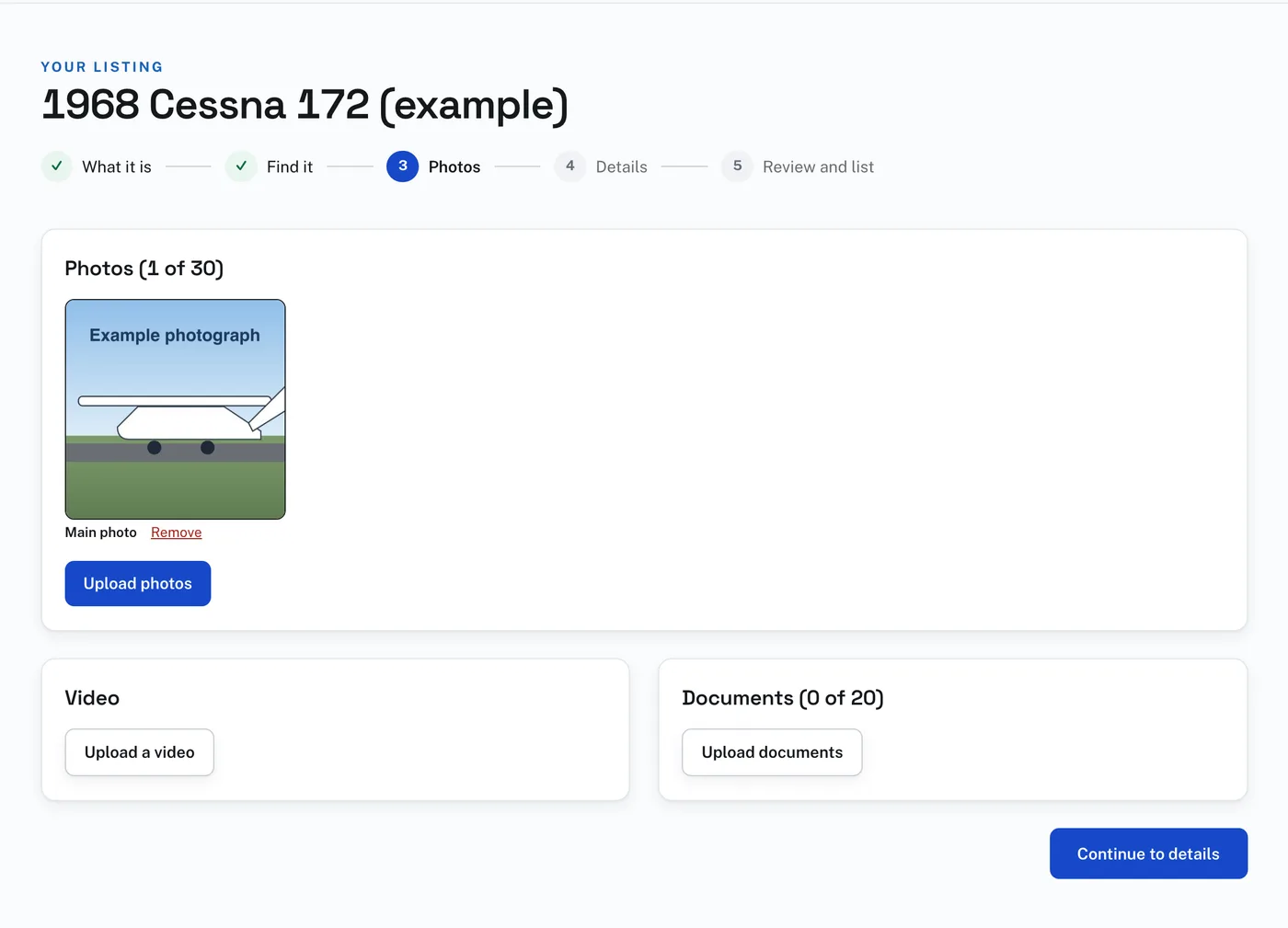Click the Upload a video button
Image resolution: width=1288 pixels, height=928 pixels.
[x=140, y=752]
